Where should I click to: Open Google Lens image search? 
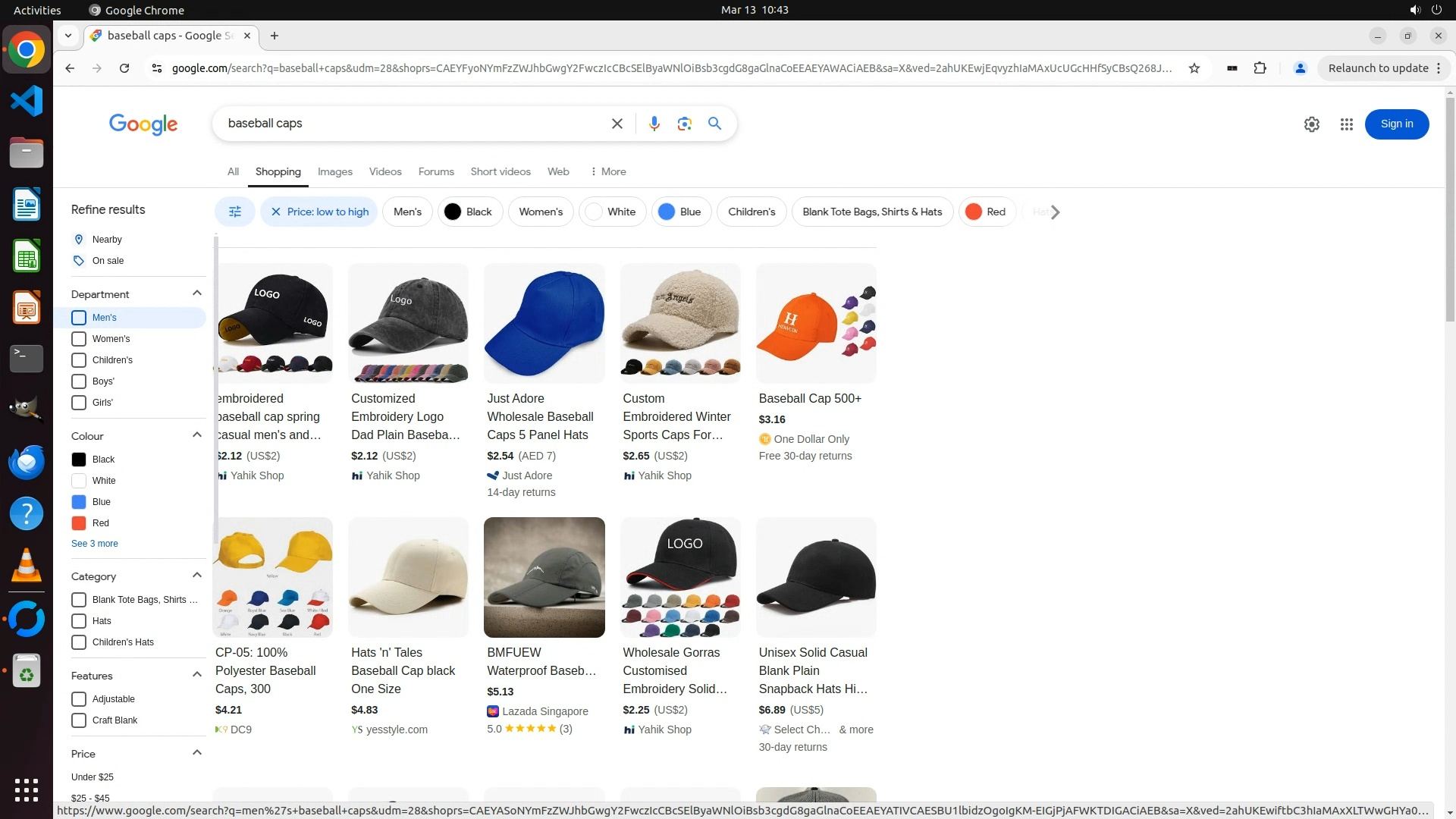pos(684,124)
